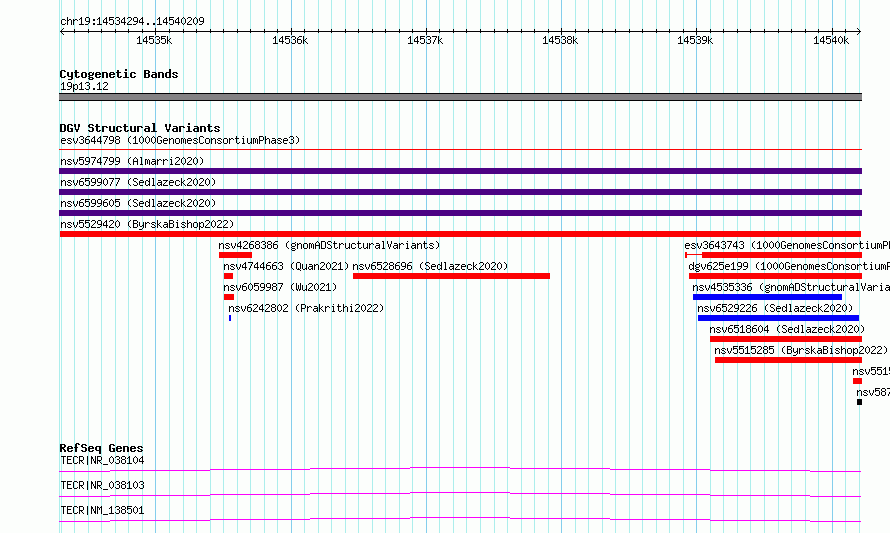Screen dimensions: 890x533
Task: Click the thin red line under esv3644798
Action: point(460,149)
